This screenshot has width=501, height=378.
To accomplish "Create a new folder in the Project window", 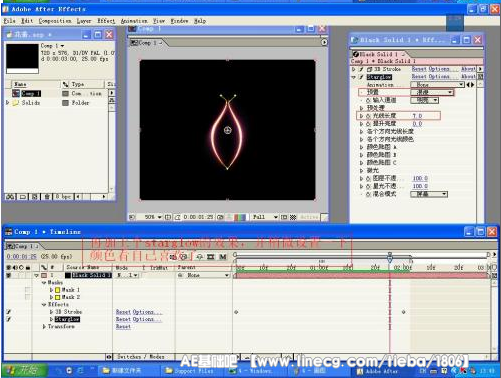I will pyautogui.click(x=23, y=197).
